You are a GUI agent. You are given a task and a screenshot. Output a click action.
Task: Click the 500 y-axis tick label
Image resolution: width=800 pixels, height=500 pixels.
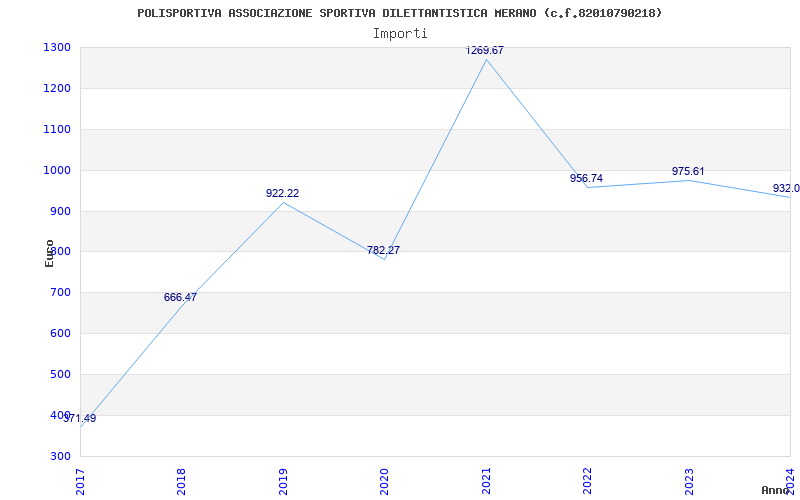[60, 374]
